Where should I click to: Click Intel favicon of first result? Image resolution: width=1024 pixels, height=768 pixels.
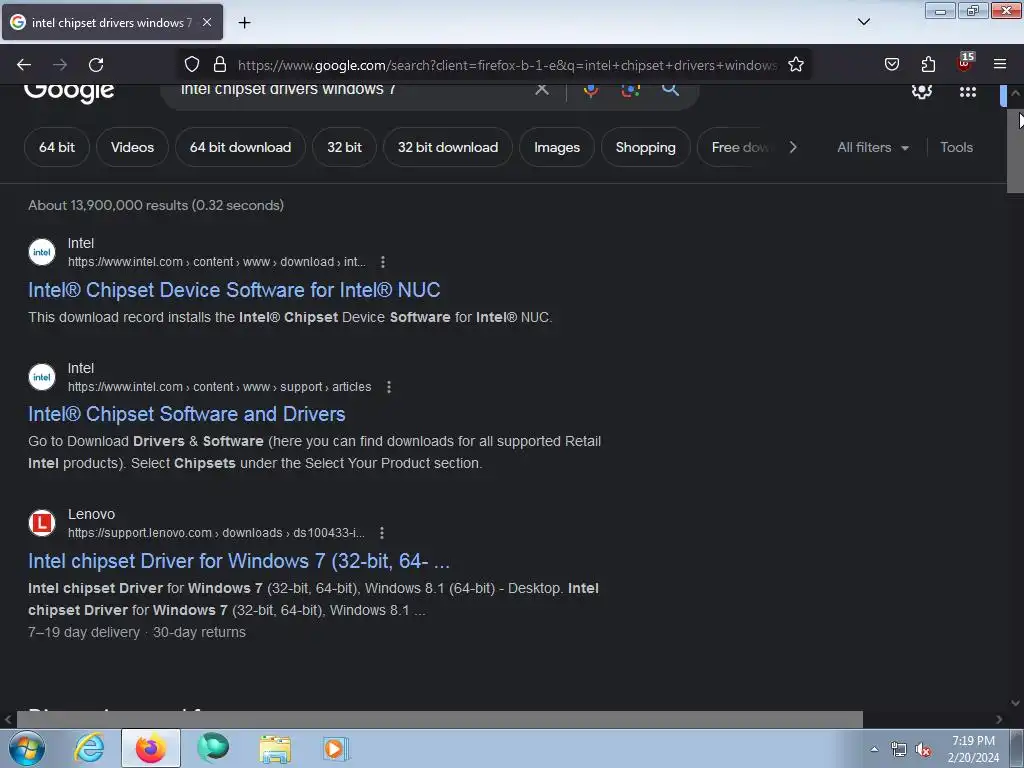[42, 252]
